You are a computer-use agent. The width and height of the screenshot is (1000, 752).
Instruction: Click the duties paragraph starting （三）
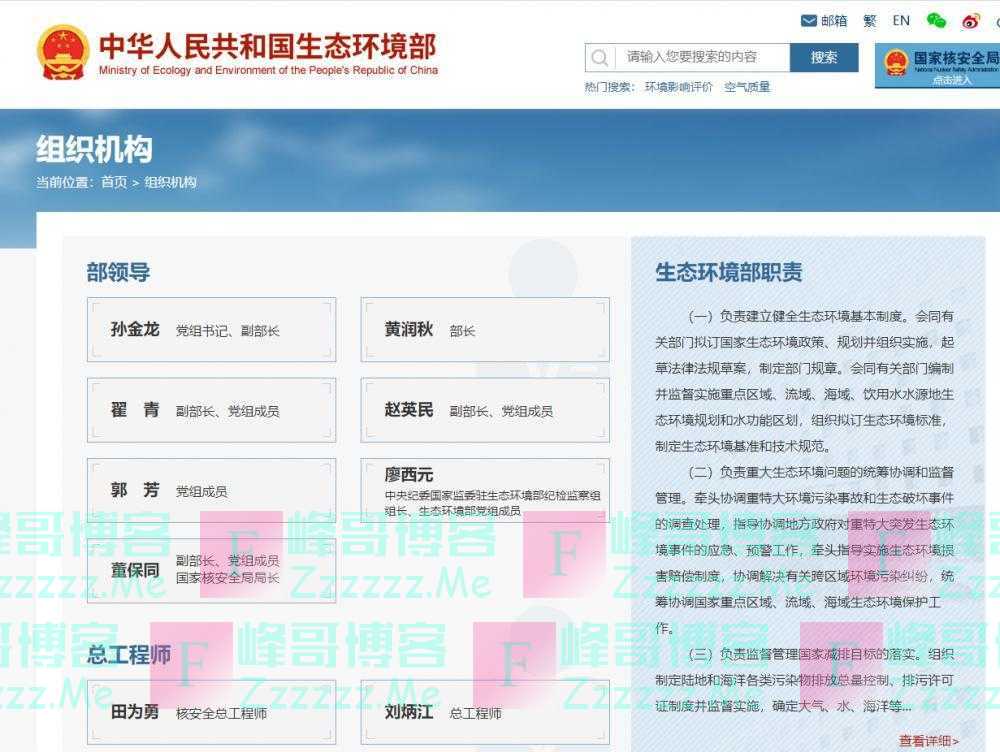point(804,680)
